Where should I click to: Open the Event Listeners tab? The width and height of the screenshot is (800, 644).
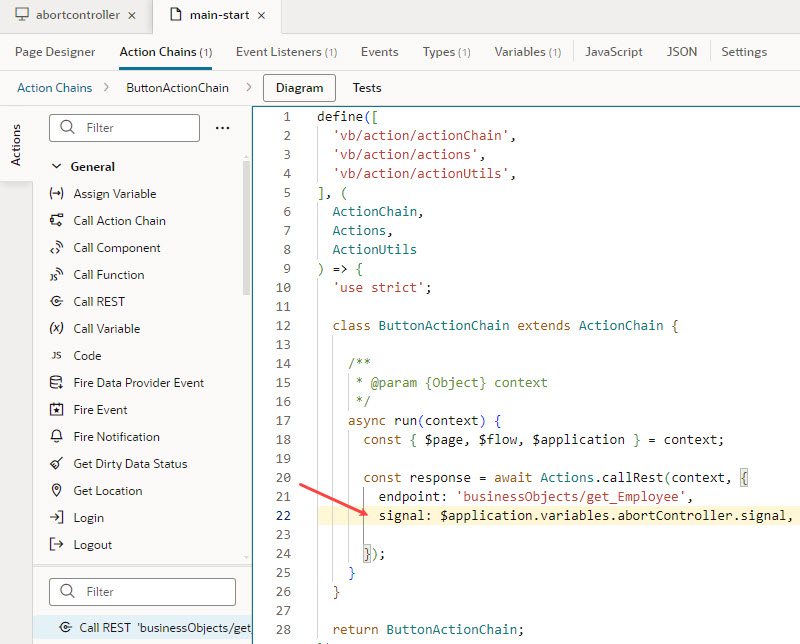[x=286, y=52]
